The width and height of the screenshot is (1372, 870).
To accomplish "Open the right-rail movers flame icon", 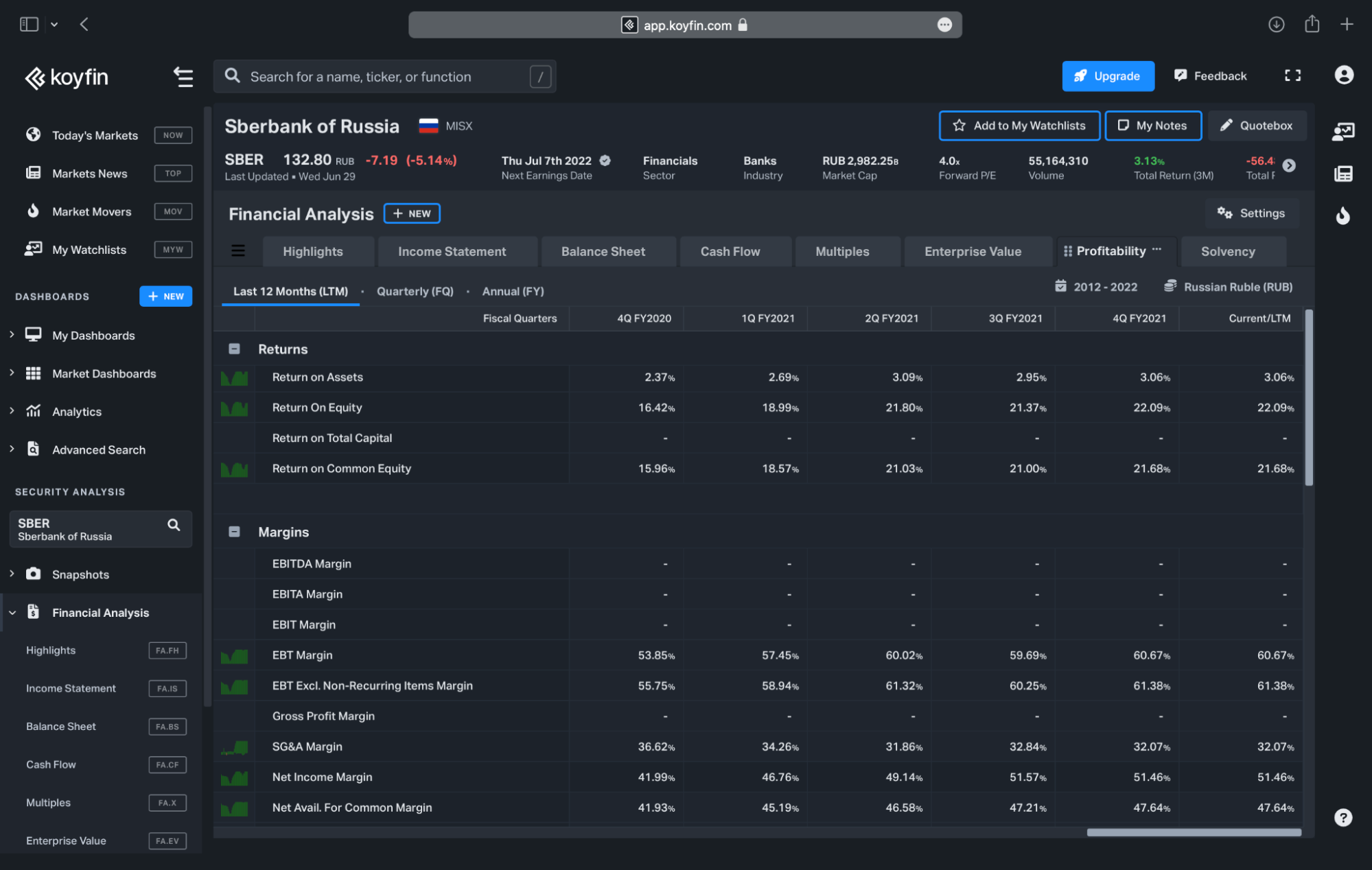I will point(1343,215).
